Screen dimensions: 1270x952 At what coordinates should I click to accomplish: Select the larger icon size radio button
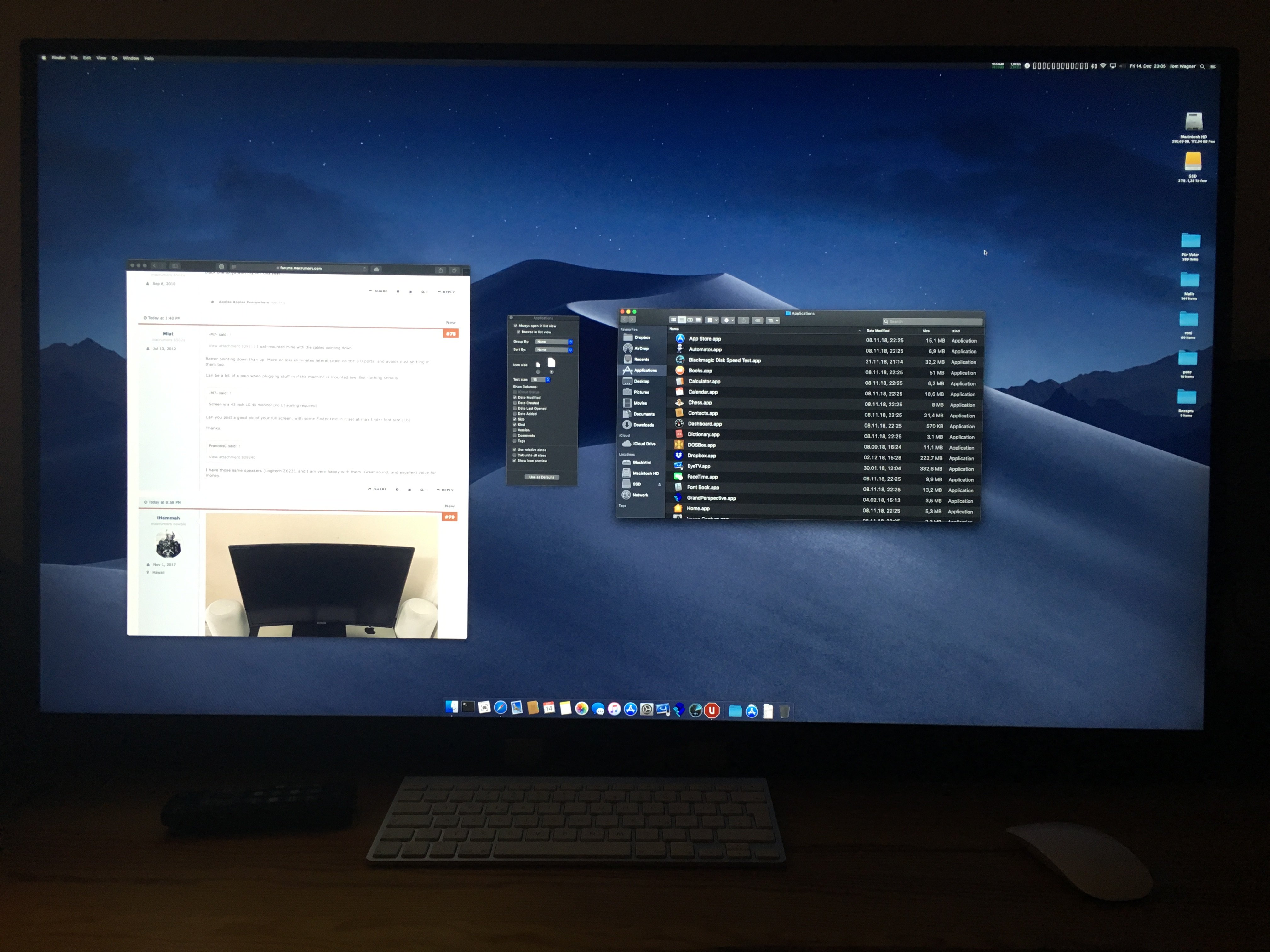point(552,372)
